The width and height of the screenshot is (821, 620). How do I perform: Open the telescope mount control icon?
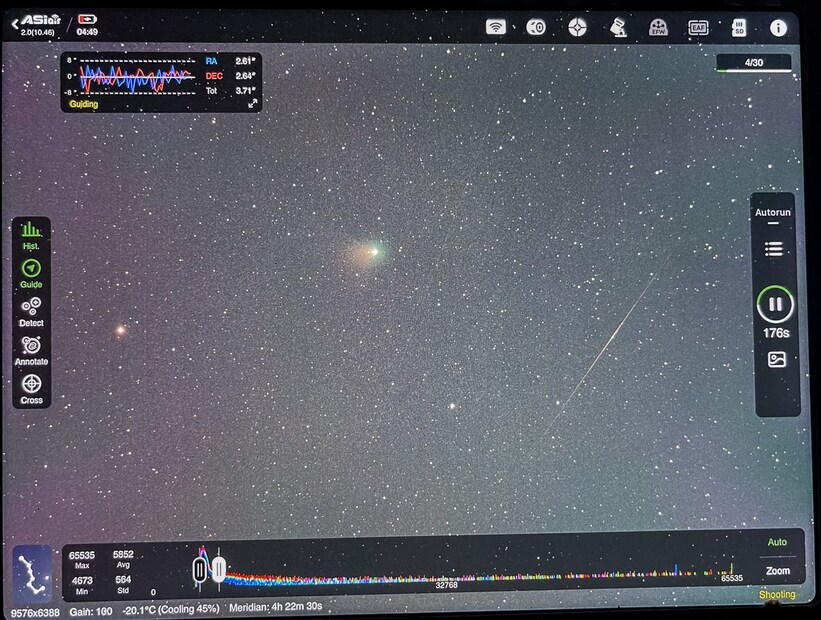[x=618, y=28]
